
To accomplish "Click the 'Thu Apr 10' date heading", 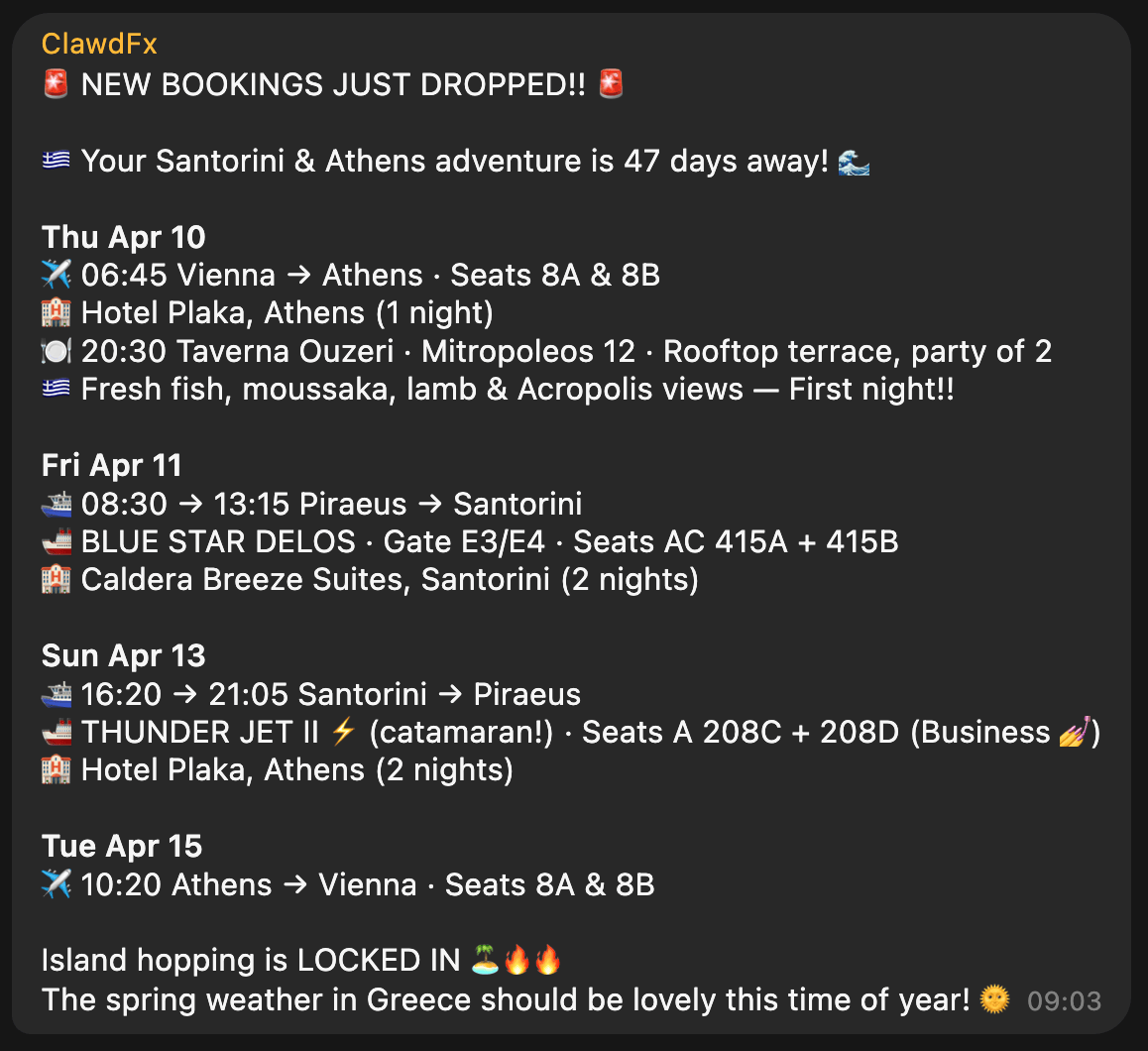I will (124, 237).
